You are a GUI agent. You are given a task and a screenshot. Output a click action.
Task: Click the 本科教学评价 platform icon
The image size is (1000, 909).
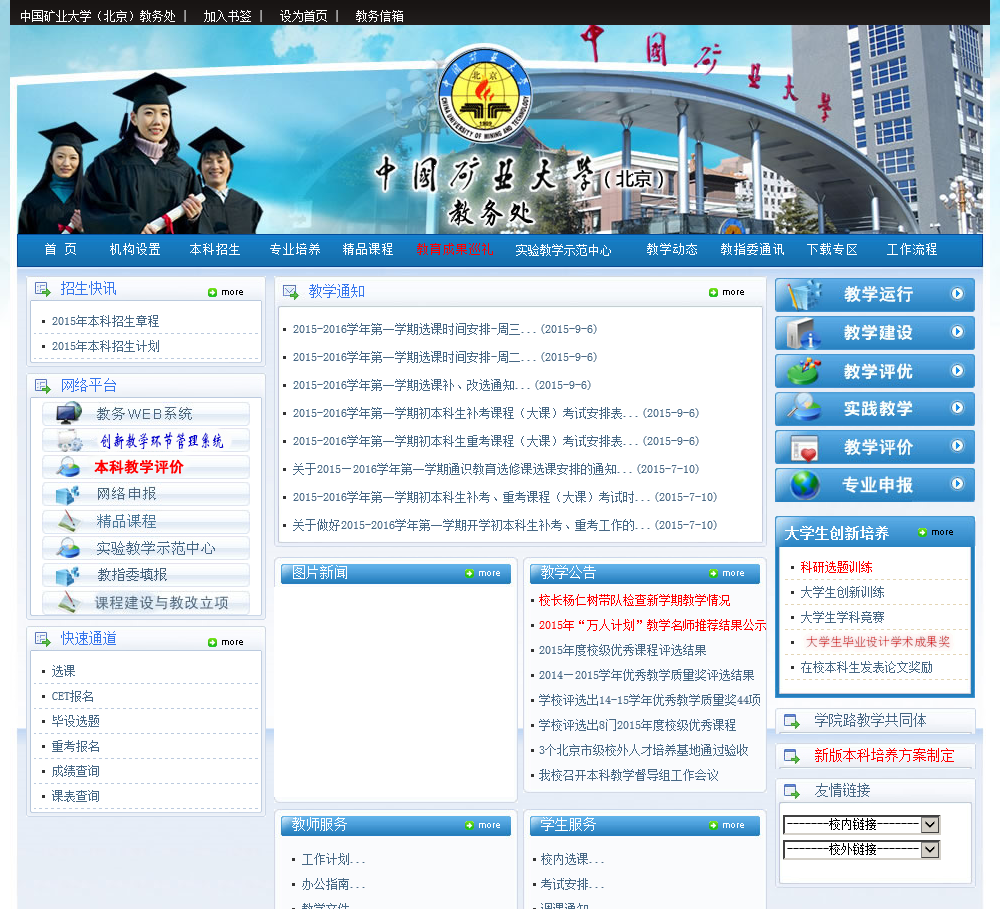[x=68, y=467]
